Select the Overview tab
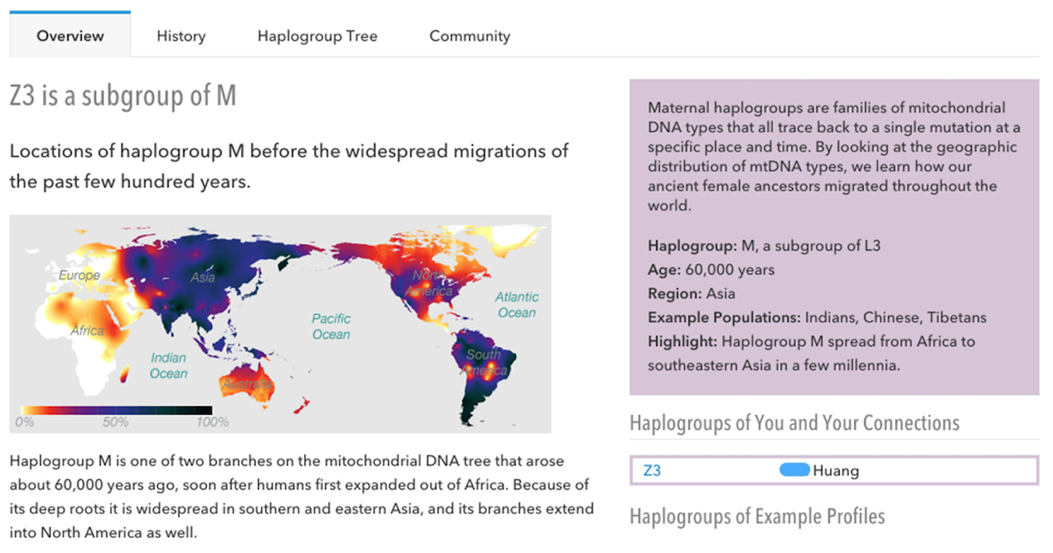1053x553 pixels. pos(70,36)
